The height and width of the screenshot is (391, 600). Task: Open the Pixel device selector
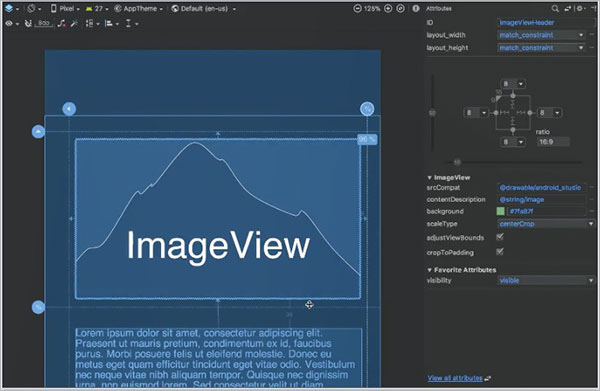(65, 8)
